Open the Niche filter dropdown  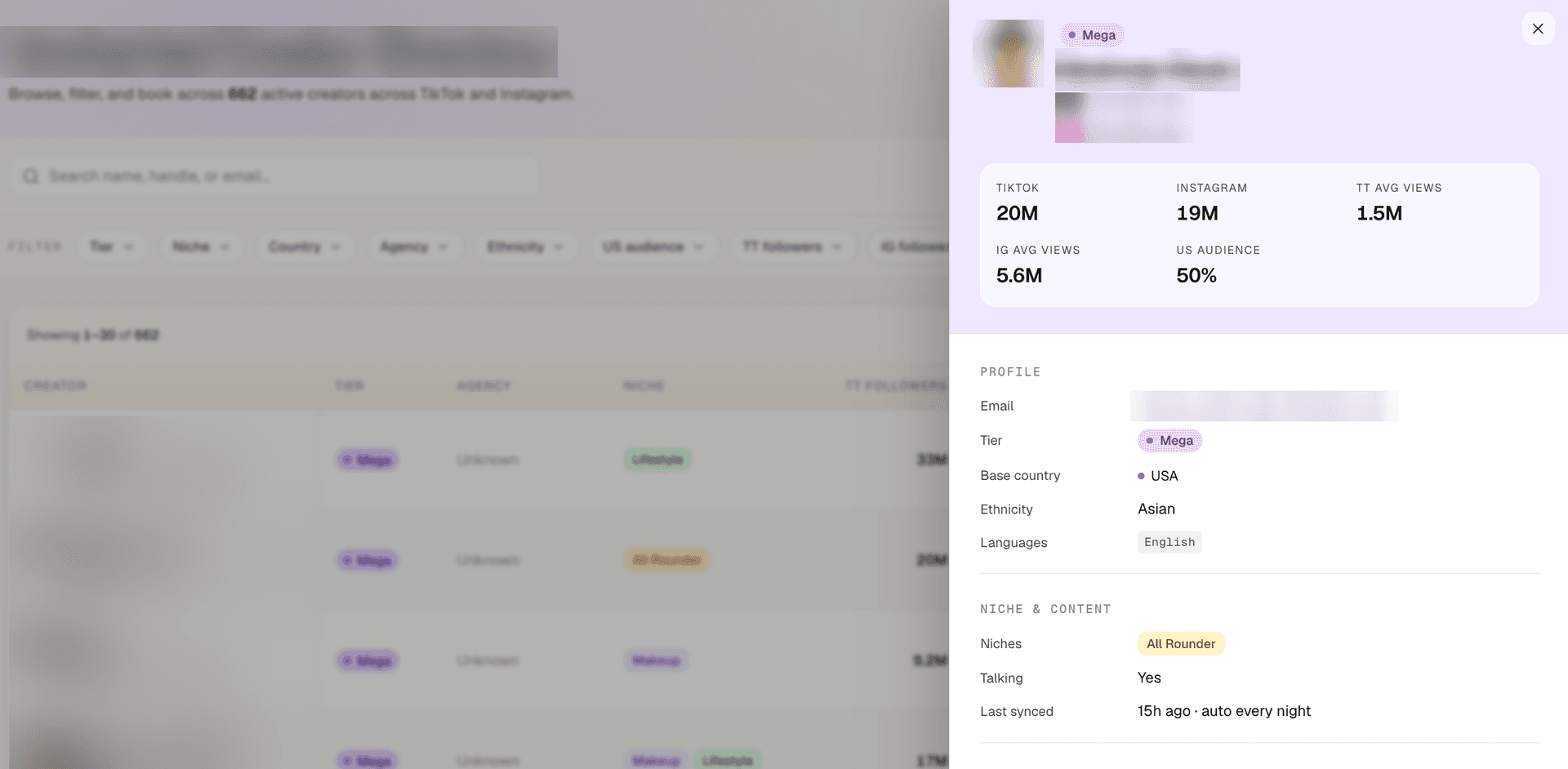201,247
